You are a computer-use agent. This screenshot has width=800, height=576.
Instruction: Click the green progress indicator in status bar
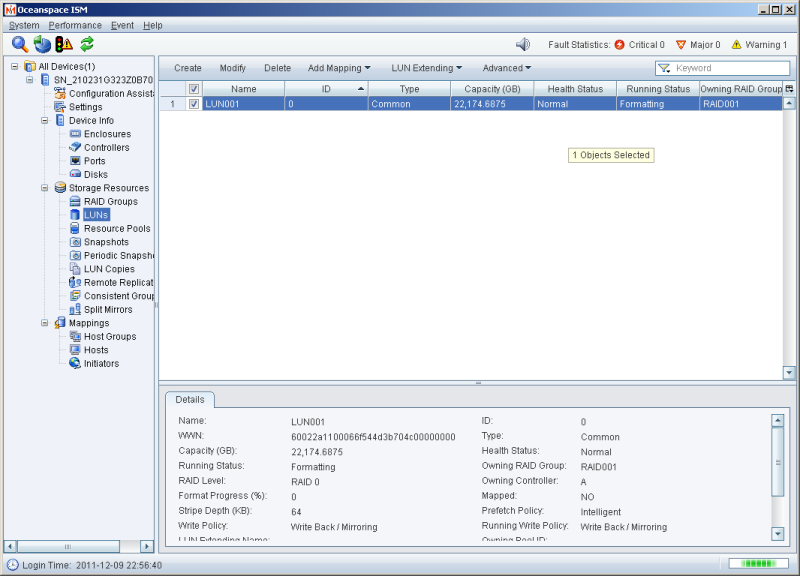(x=758, y=563)
